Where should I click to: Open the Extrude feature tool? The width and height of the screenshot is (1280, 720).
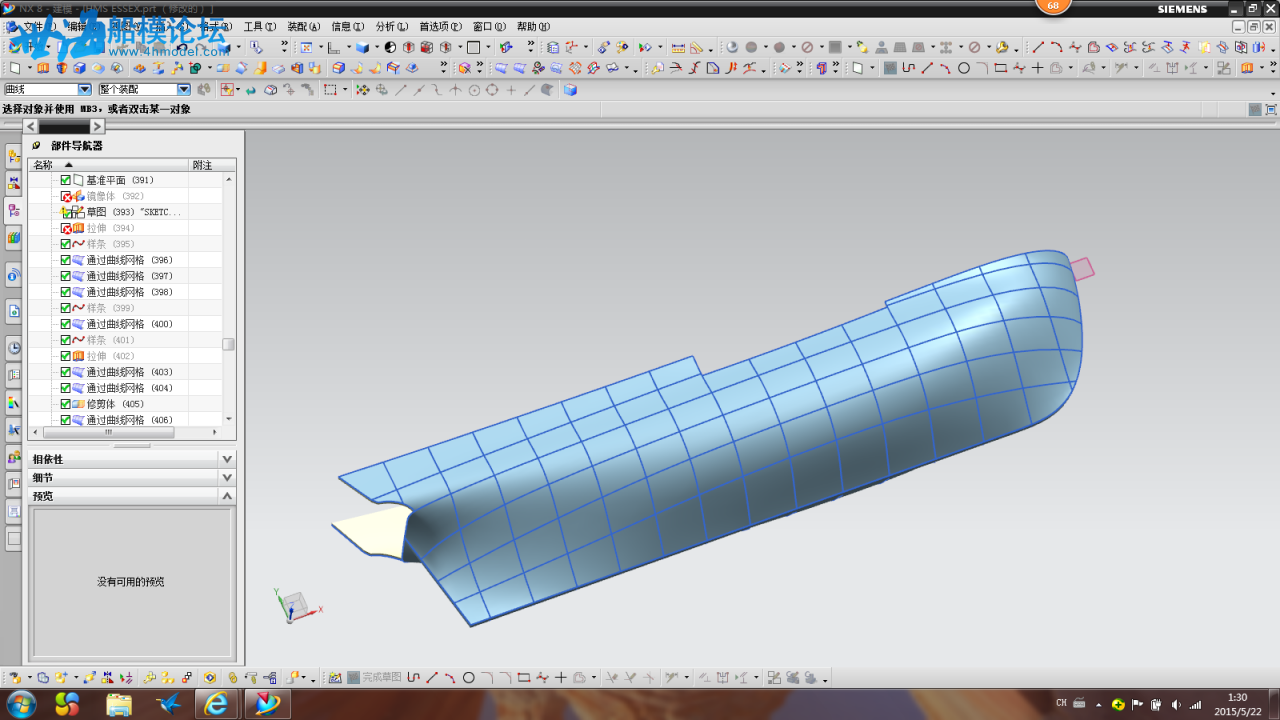(44, 68)
